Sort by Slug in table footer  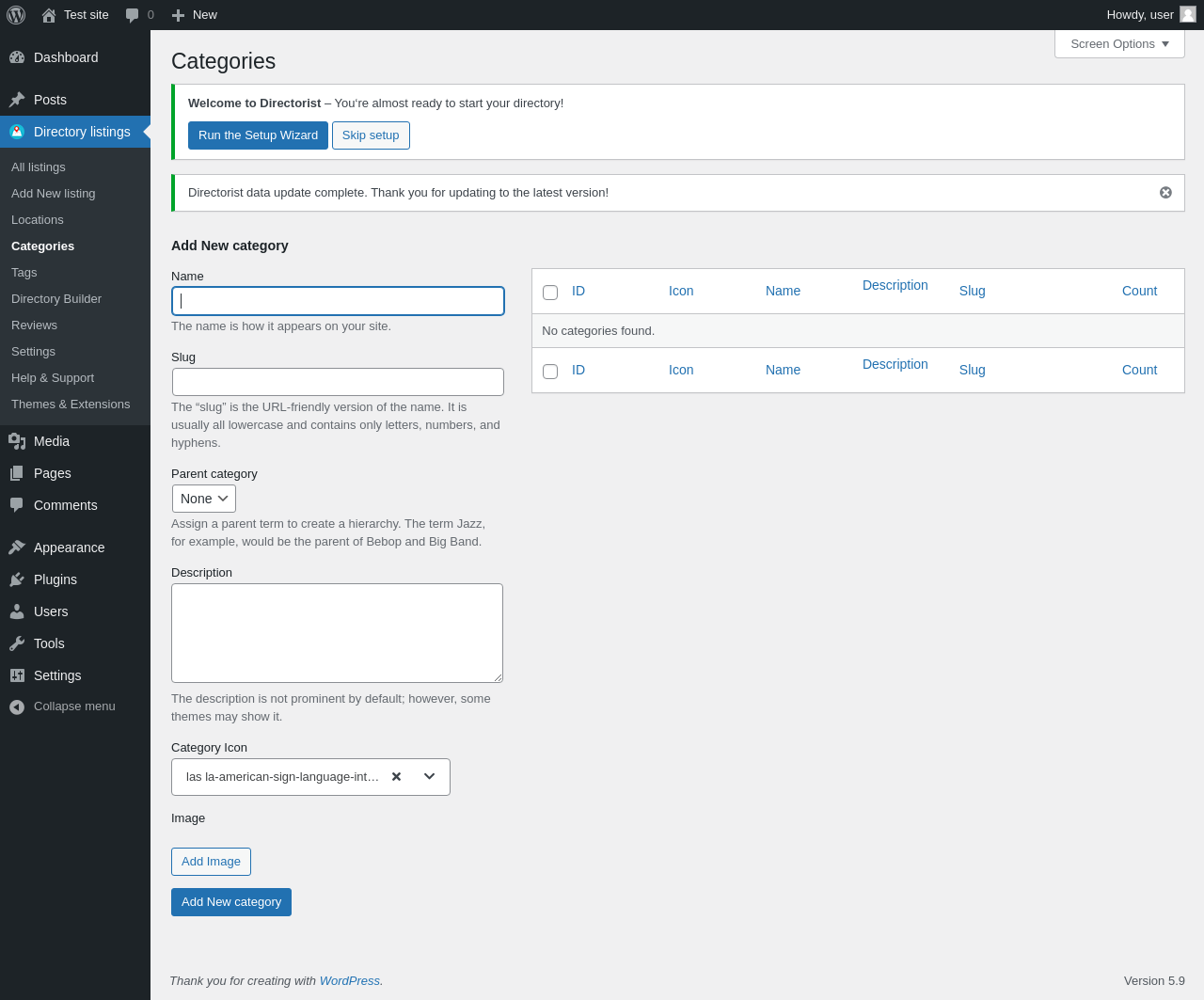click(973, 370)
